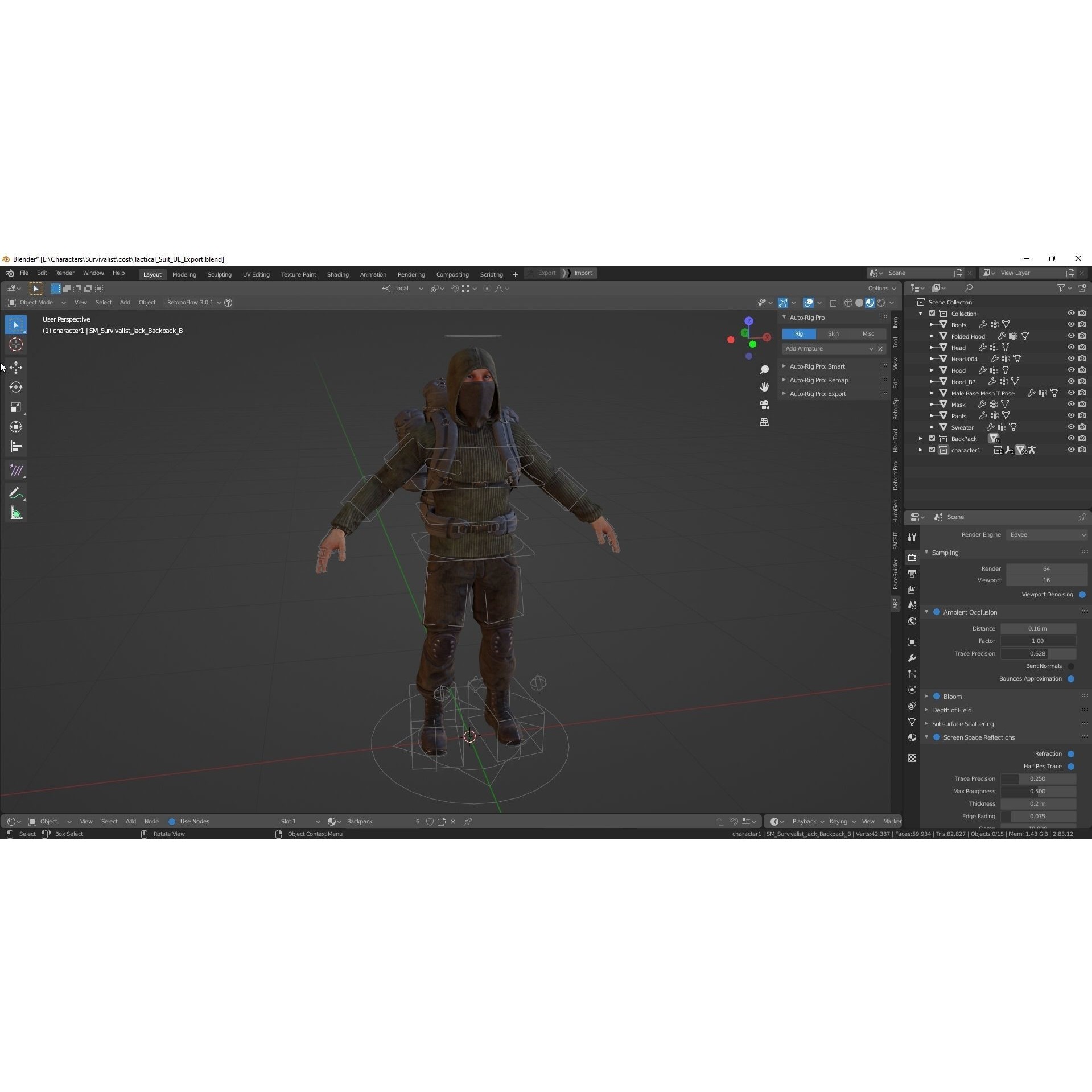Click the outliner filter funnel icon
The width and height of the screenshot is (1092, 1092).
click(1061, 289)
